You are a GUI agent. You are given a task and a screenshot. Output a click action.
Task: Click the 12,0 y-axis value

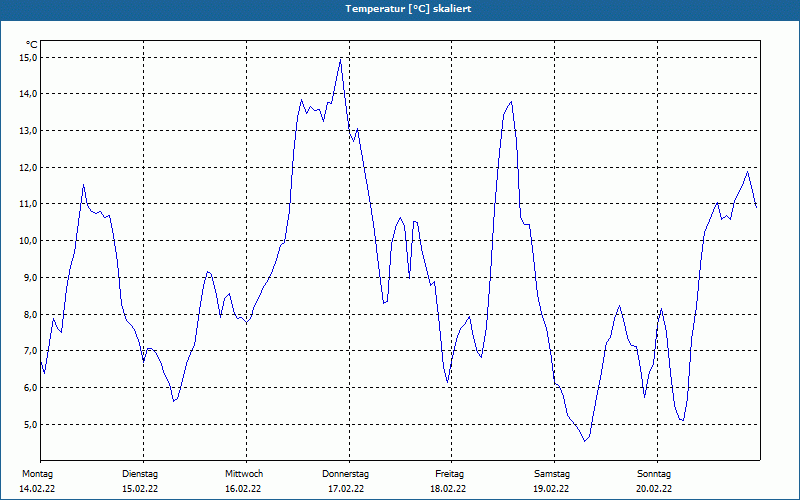(x=28, y=167)
